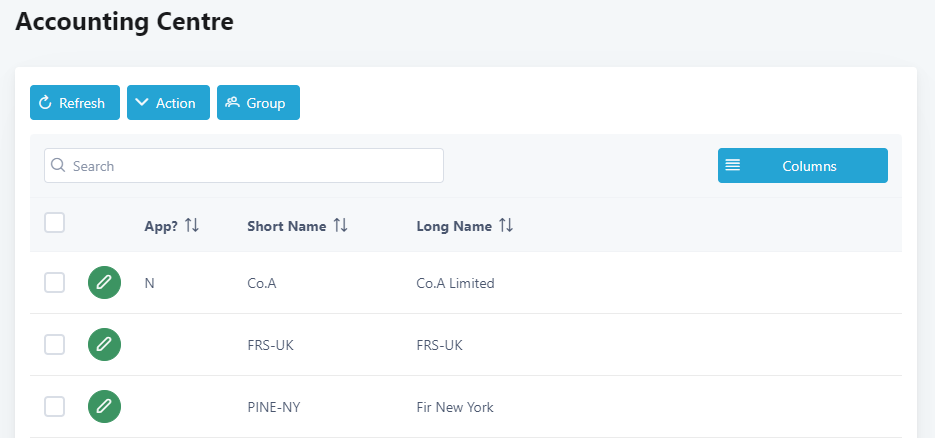The width and height of the screenshot is (935, 438).
Task: Click the magnifier icon in search box
Action: click(x=58, y=166)
